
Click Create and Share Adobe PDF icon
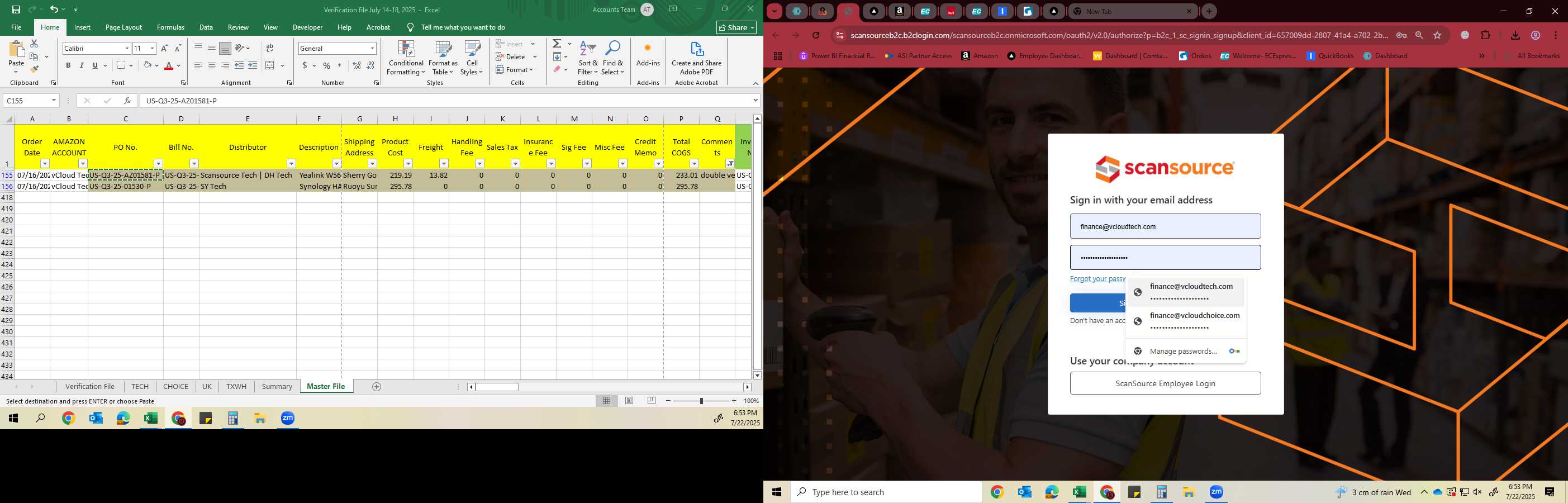point(696,49)
